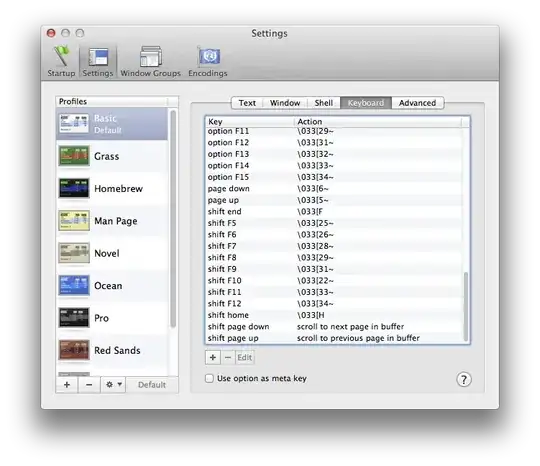Click the '\033[H' action cell
Viewport: 540px width, 466px height.
pos(311,315)
